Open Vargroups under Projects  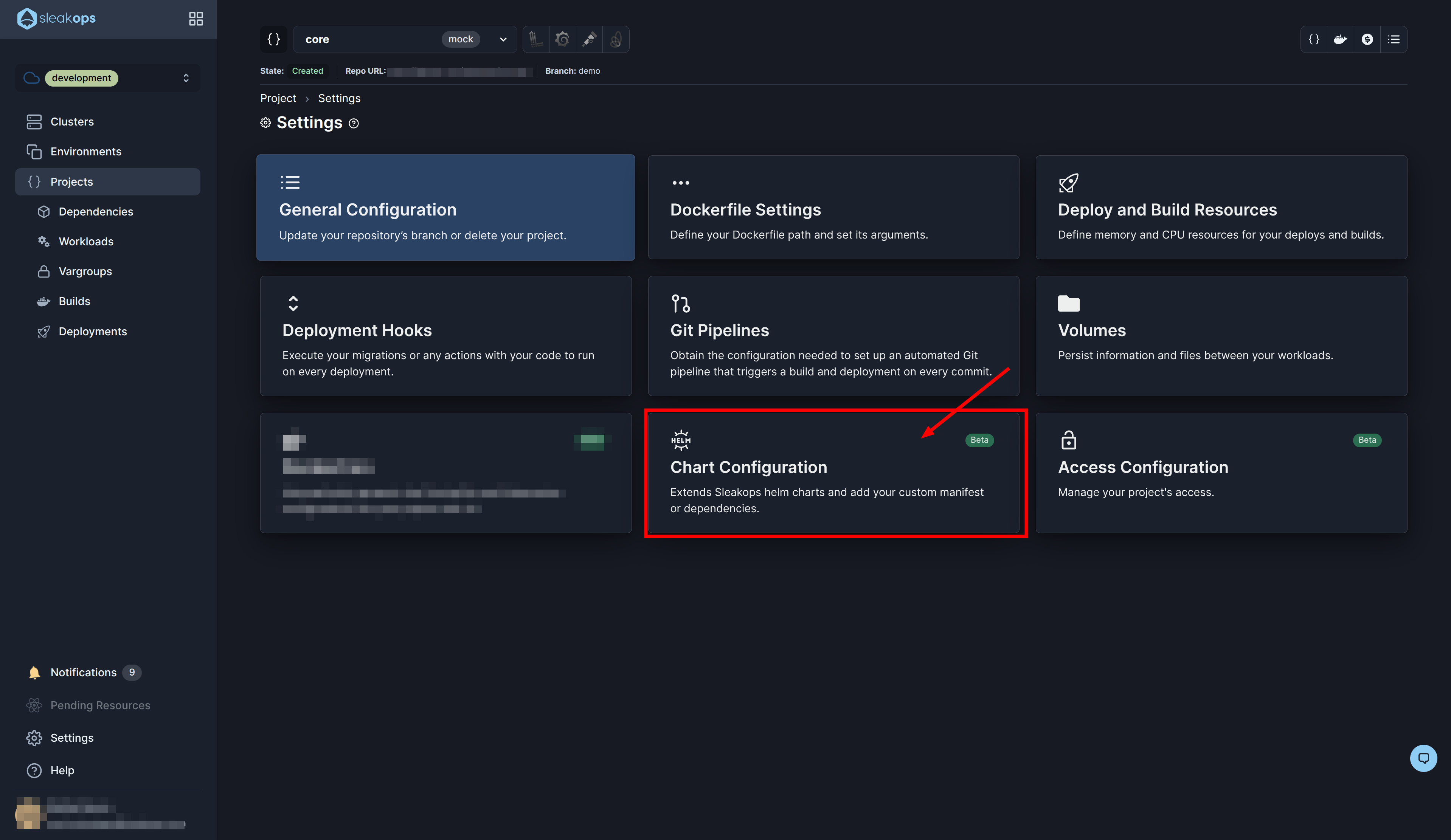tap(108, 271)
